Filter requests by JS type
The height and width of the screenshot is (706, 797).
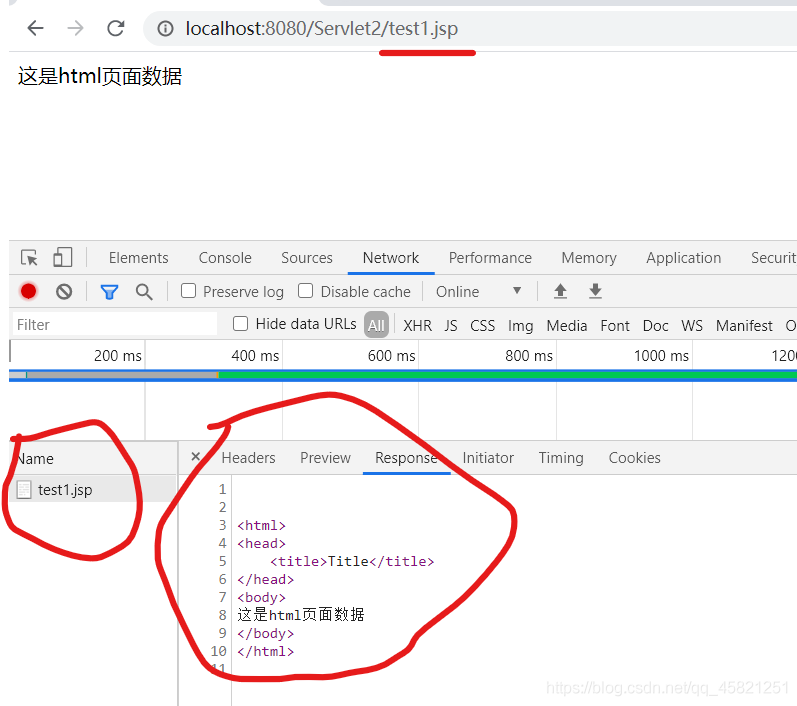[451, 325]
